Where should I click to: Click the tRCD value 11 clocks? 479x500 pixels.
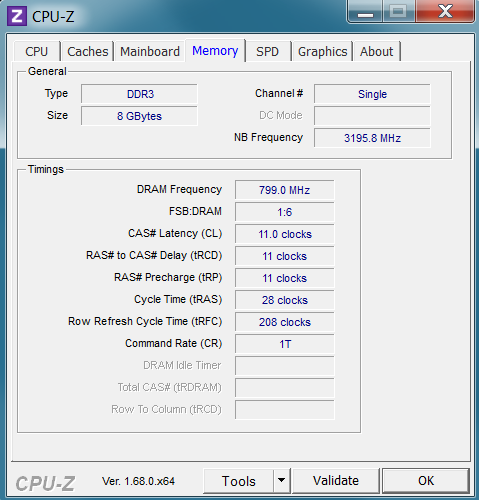(x=285, y=256)
